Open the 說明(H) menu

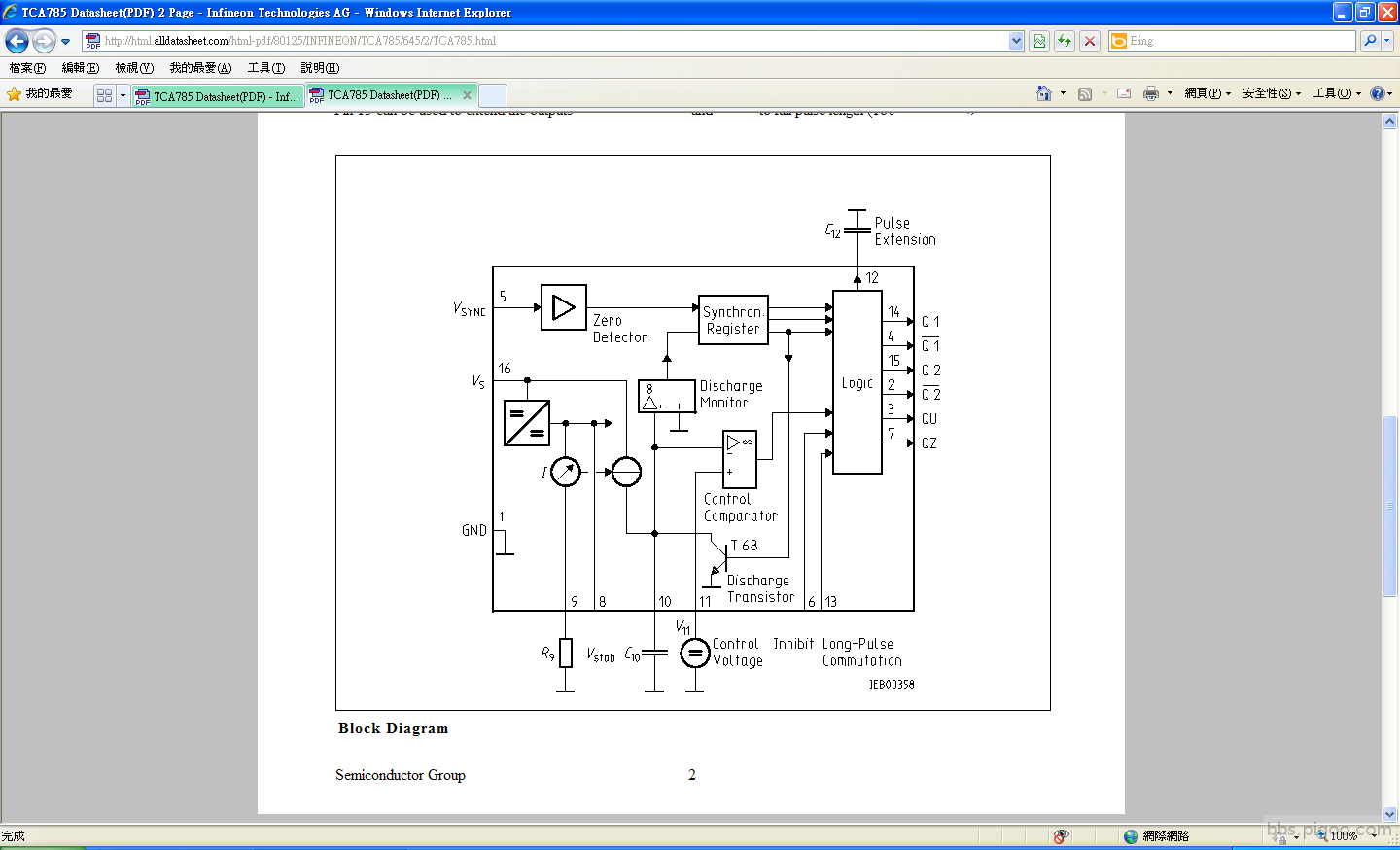(x=320, y=68)
